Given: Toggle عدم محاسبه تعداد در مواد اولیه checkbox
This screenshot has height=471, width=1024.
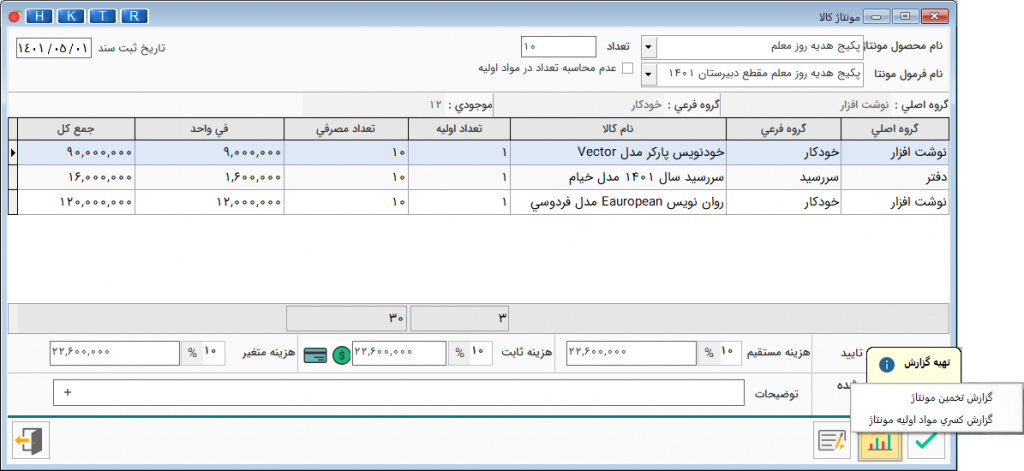Looking at the screenshot, I should (x=628, y=68).
